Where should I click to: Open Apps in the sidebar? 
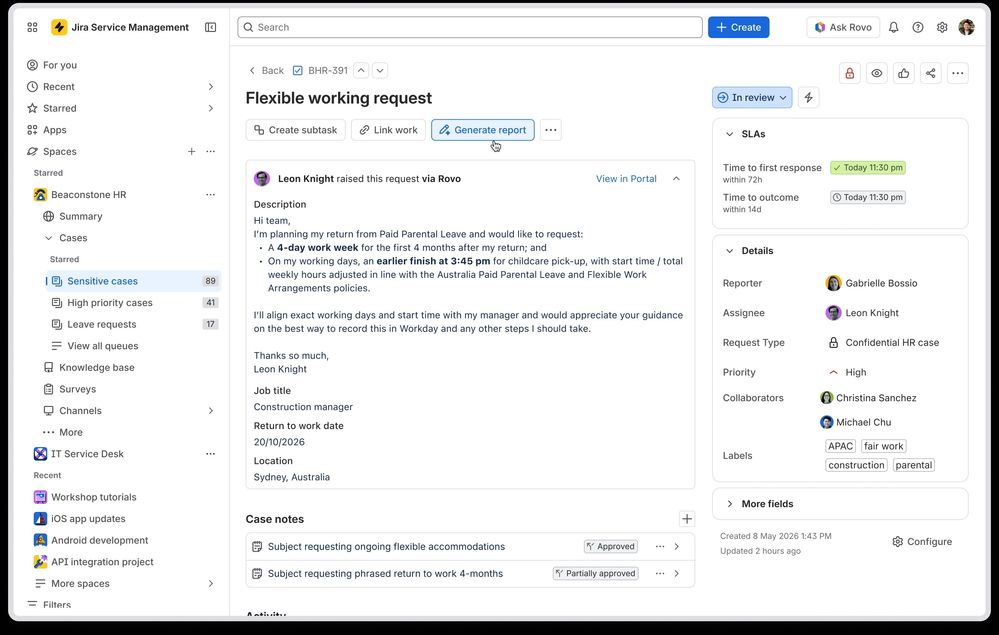(x=55, y=130)
